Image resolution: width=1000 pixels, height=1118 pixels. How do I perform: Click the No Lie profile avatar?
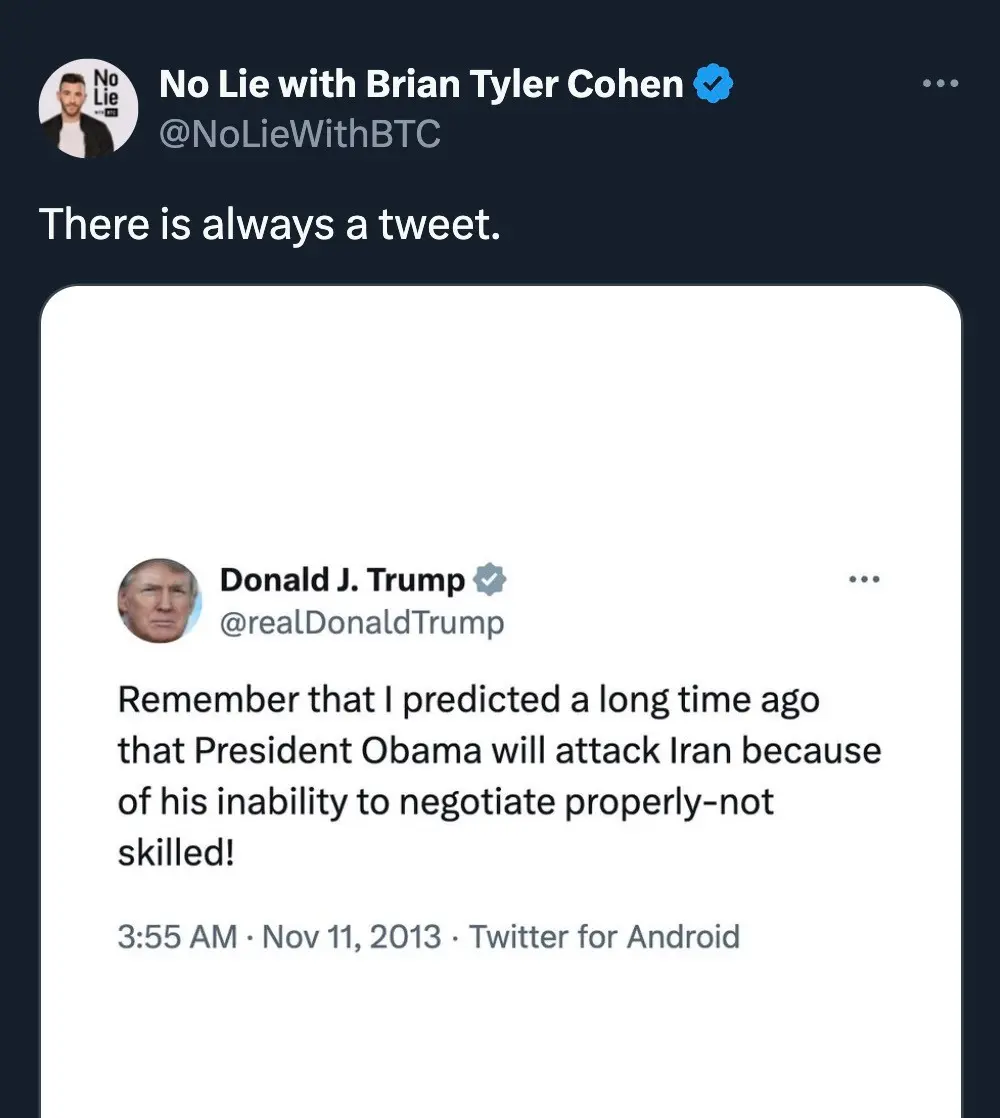pos(88,108)
